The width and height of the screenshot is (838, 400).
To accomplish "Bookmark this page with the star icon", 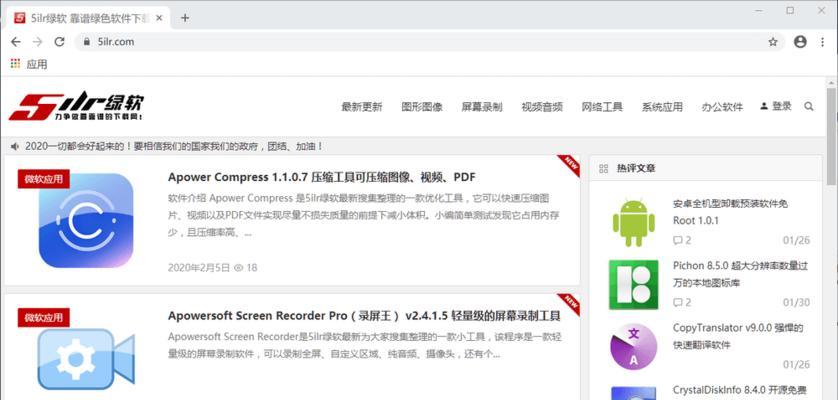I will 773,42.
